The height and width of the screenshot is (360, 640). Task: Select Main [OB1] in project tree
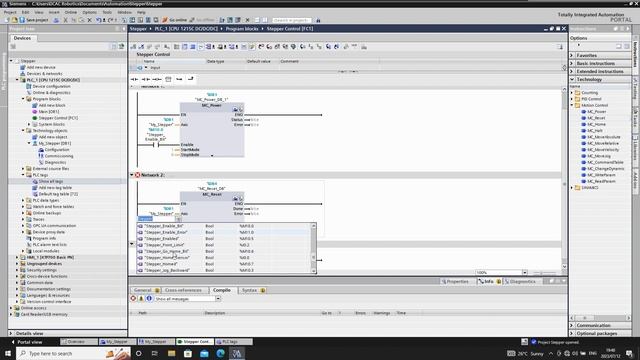click(49, 111)
